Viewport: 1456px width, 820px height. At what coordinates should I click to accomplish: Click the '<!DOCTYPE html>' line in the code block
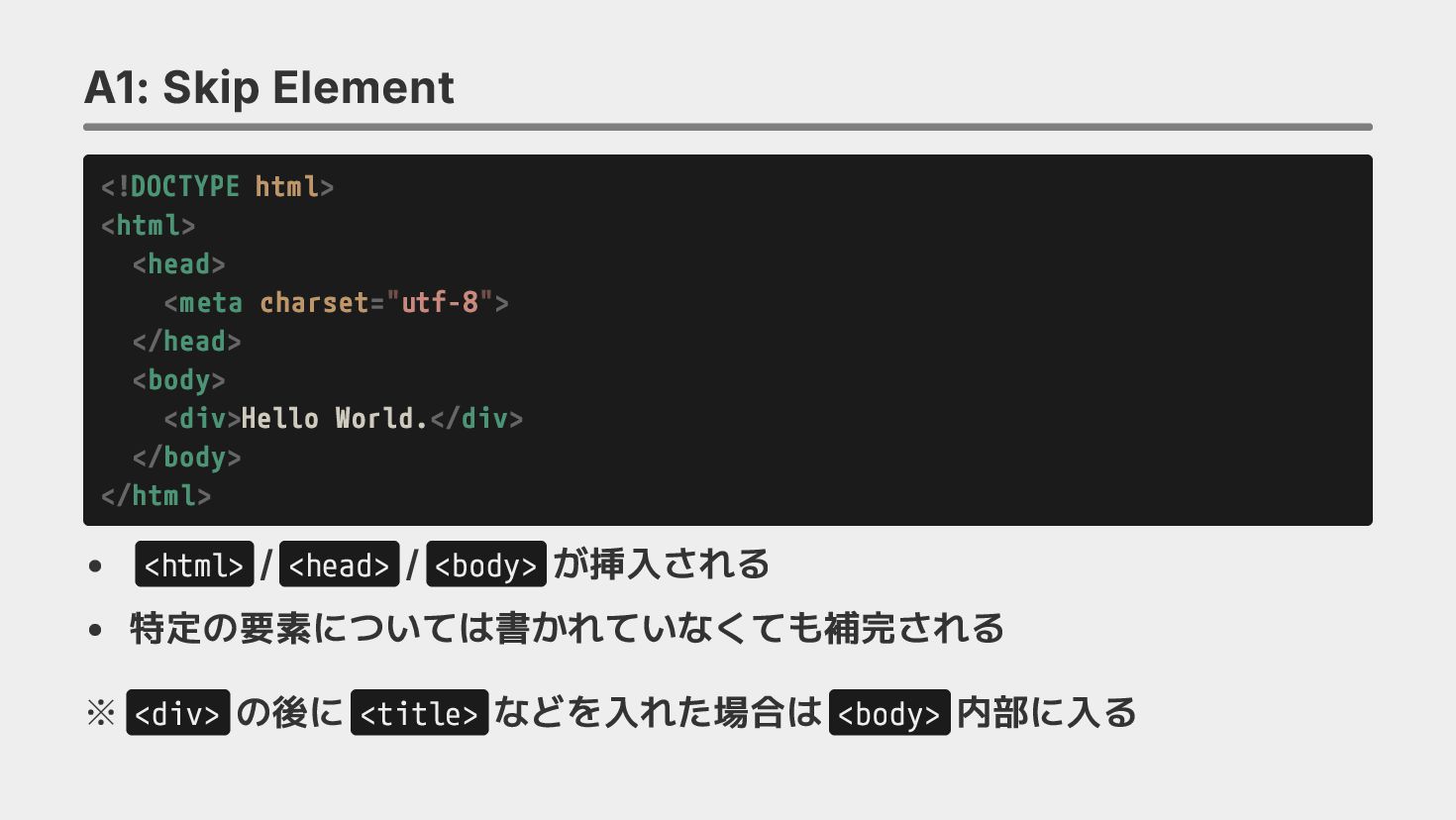[x=217, y=186]
